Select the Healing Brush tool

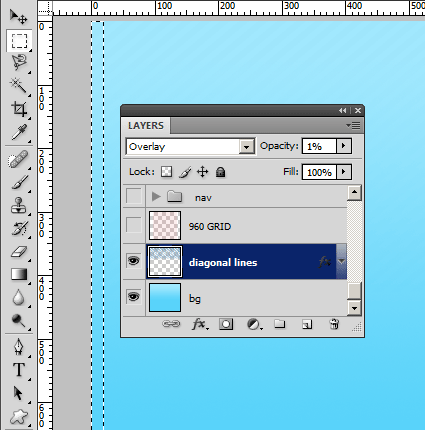[18, 159]
